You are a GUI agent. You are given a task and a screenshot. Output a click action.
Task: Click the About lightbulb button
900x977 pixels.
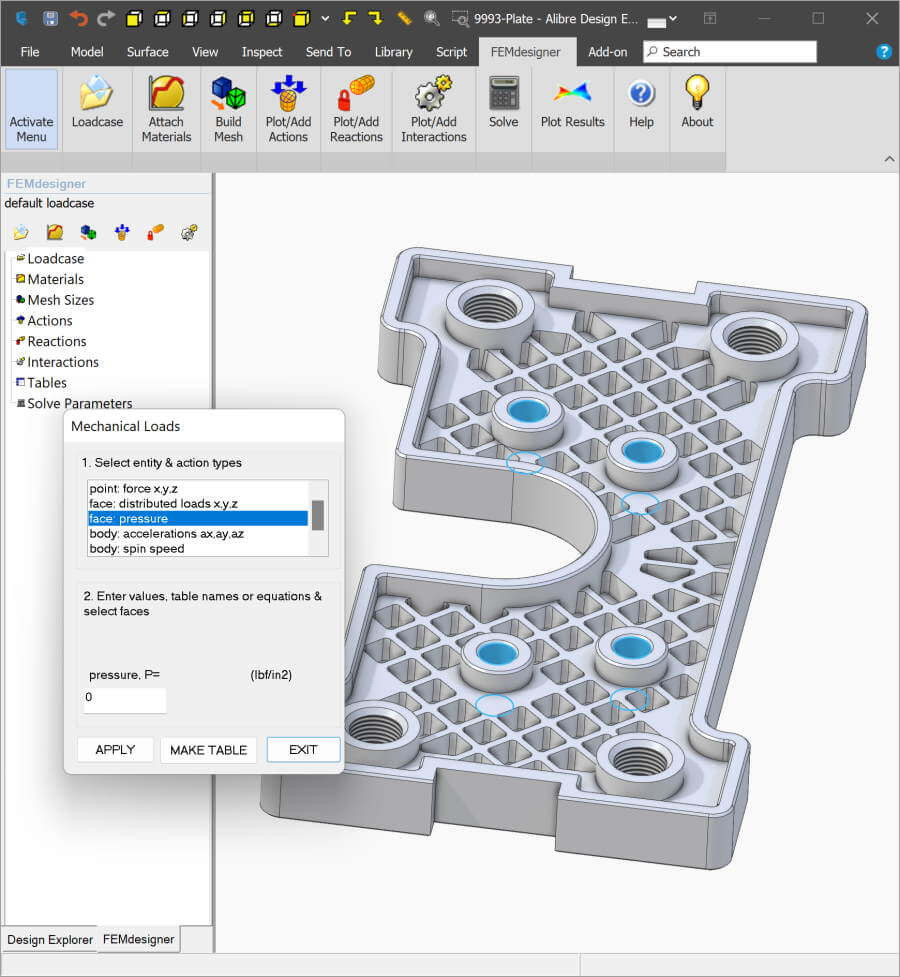697,103
